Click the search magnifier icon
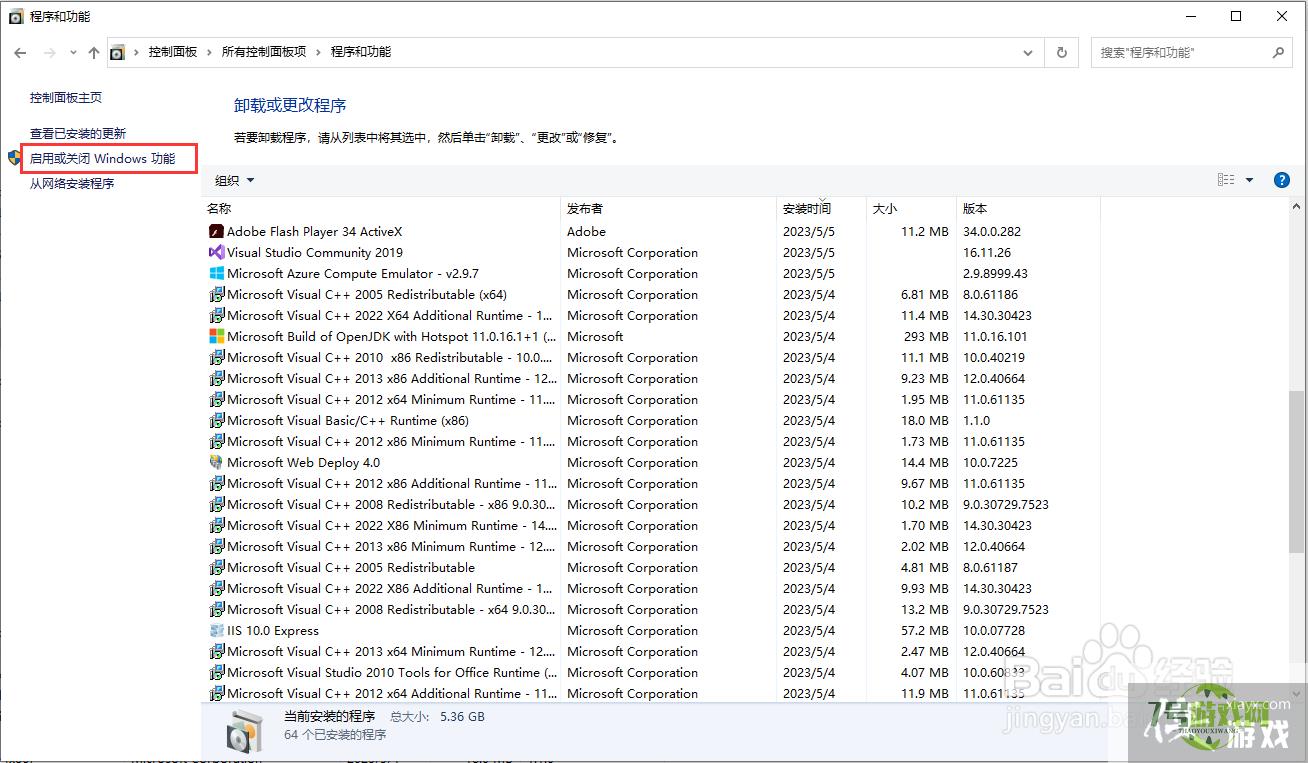This screenshot has width=1308, height=763. pyautogui.click(x=1278, y=53)
